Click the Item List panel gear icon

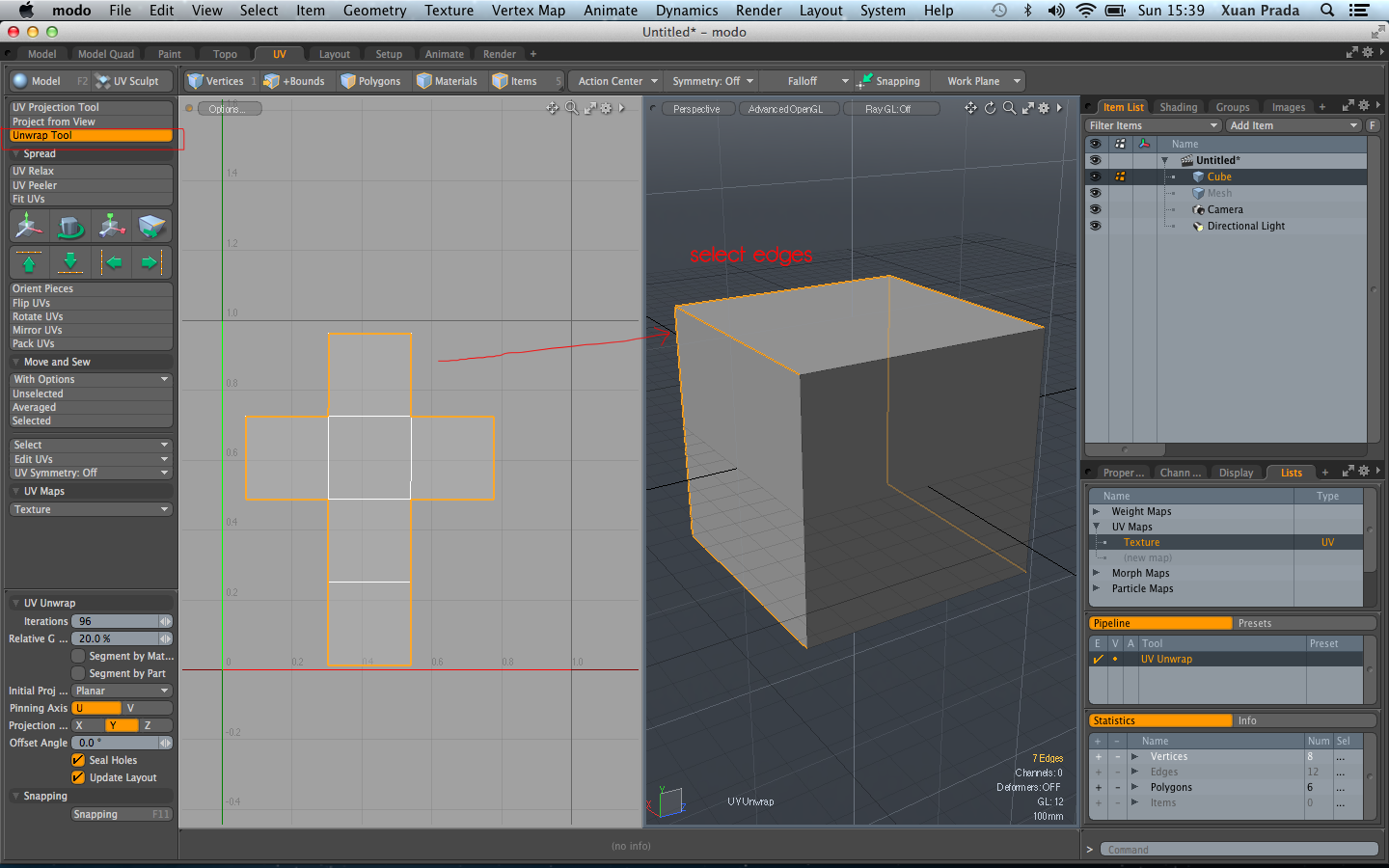coord(1364,105)
